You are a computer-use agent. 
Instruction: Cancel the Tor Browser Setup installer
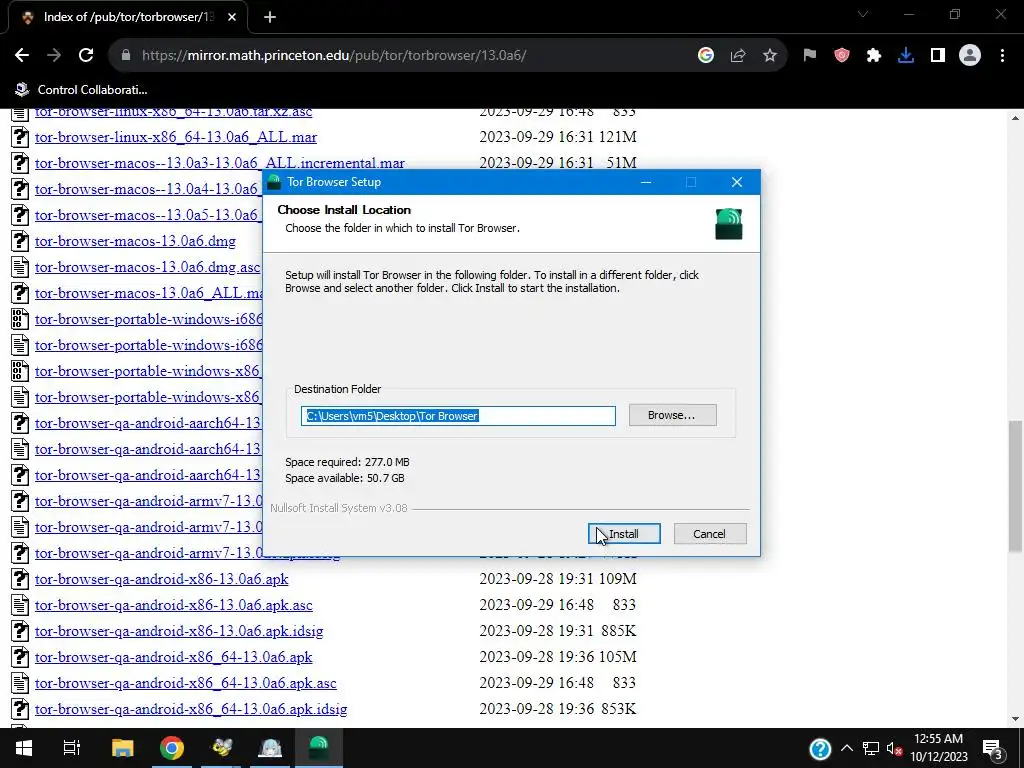(710, 534)
